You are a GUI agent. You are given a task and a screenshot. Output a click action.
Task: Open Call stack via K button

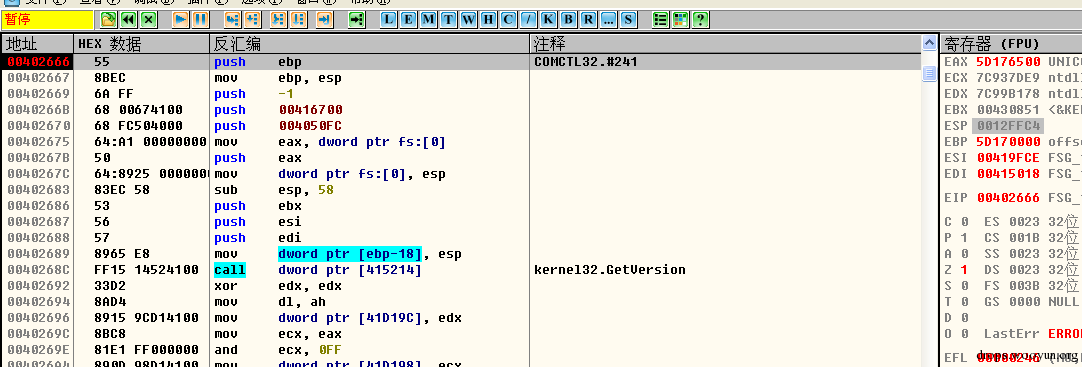549,19
